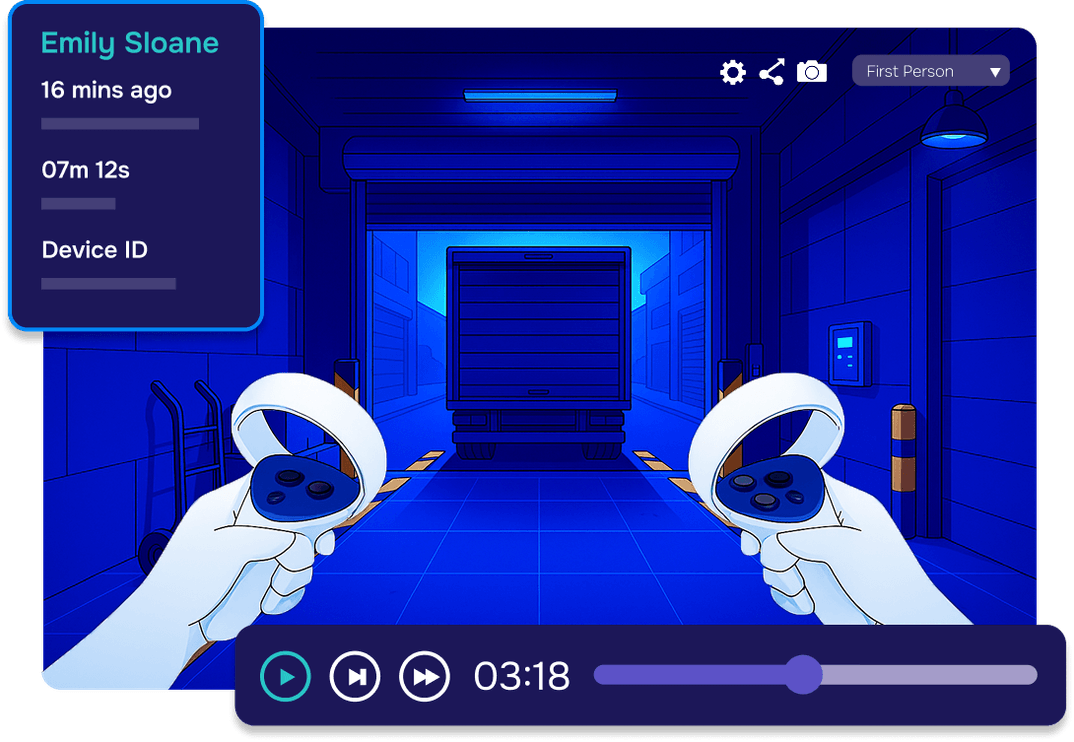Click the 03:18 timestamp

point(521,676)
